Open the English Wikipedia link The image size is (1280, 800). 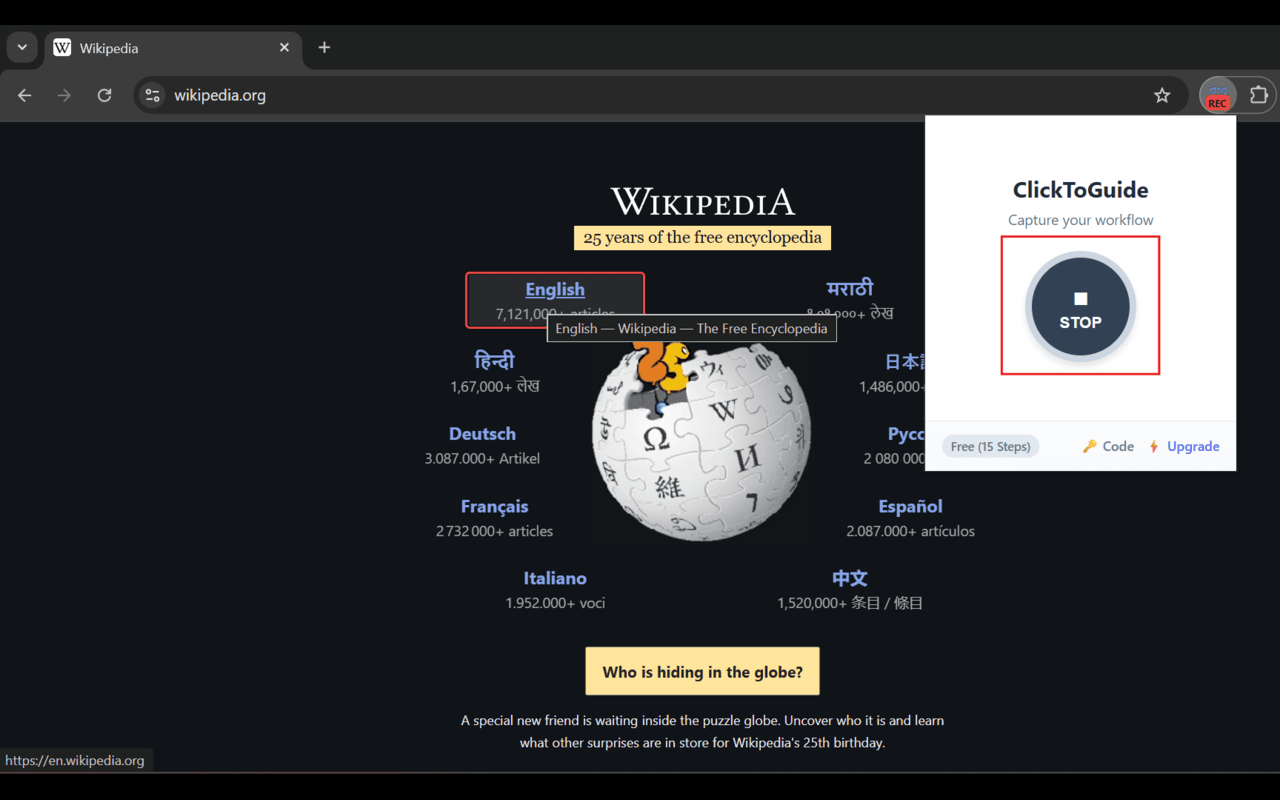[555, 289]
